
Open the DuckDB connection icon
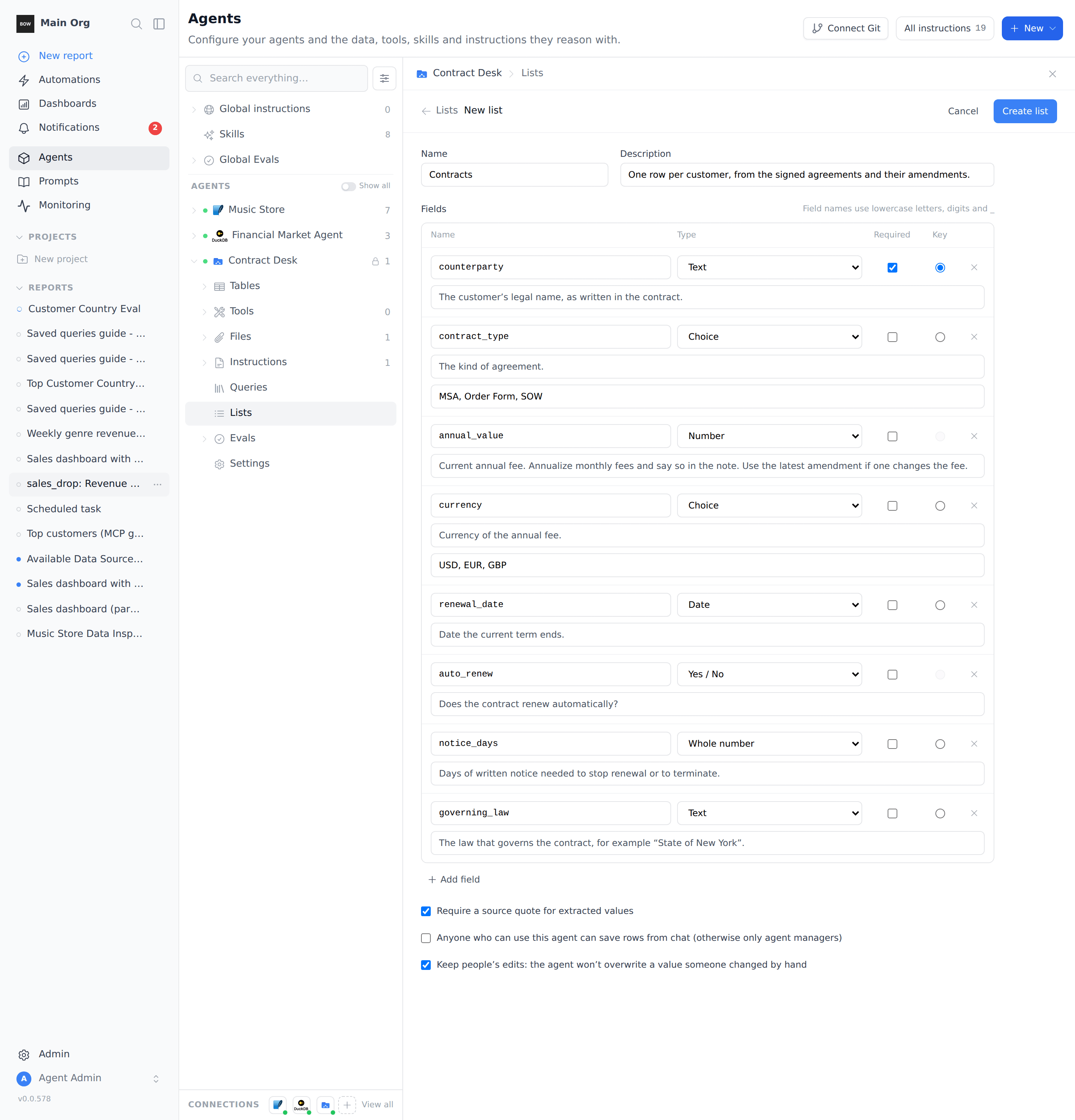[x=301, y=1105]
